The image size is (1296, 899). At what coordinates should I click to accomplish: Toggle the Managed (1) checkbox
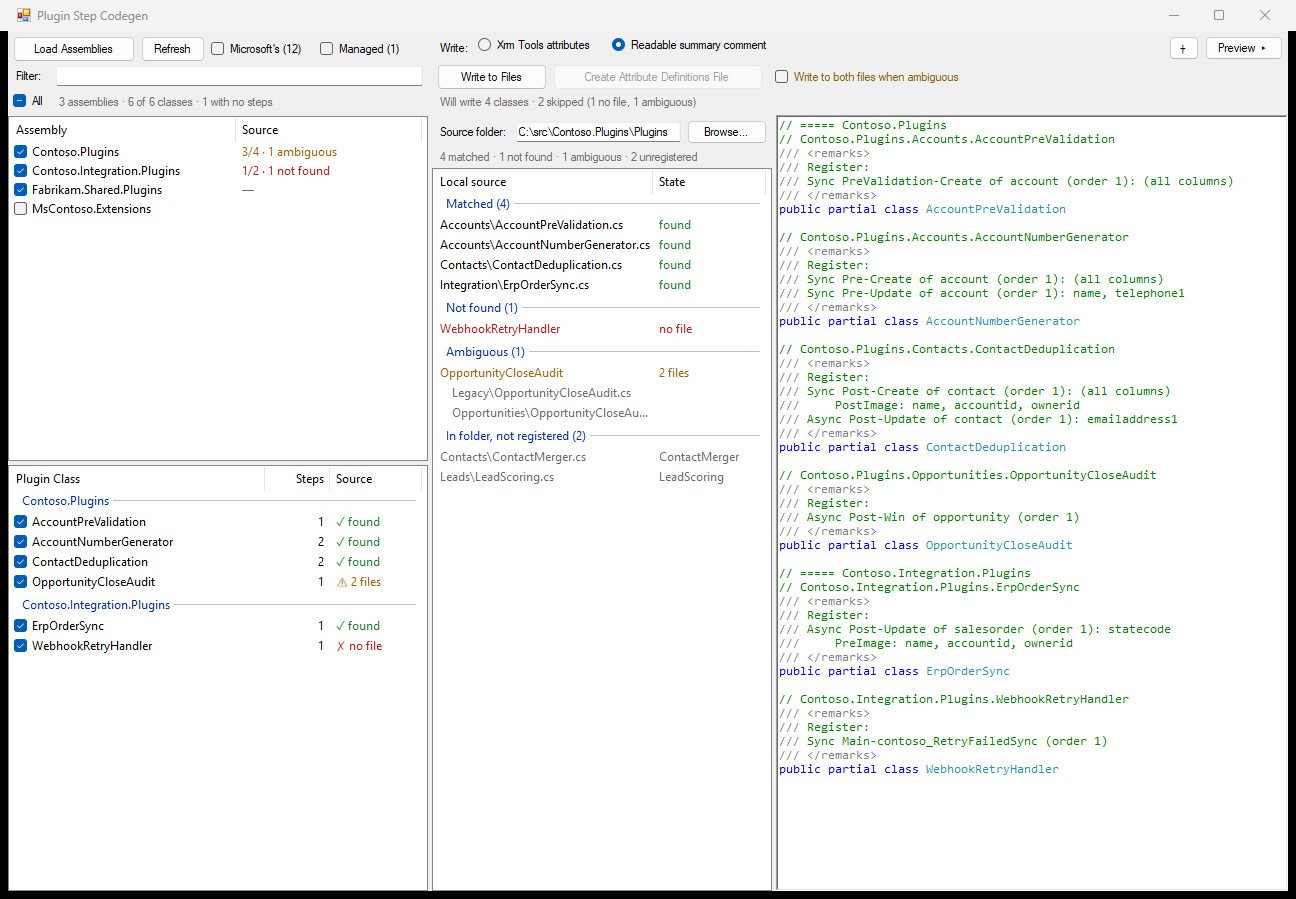(327, 49)
